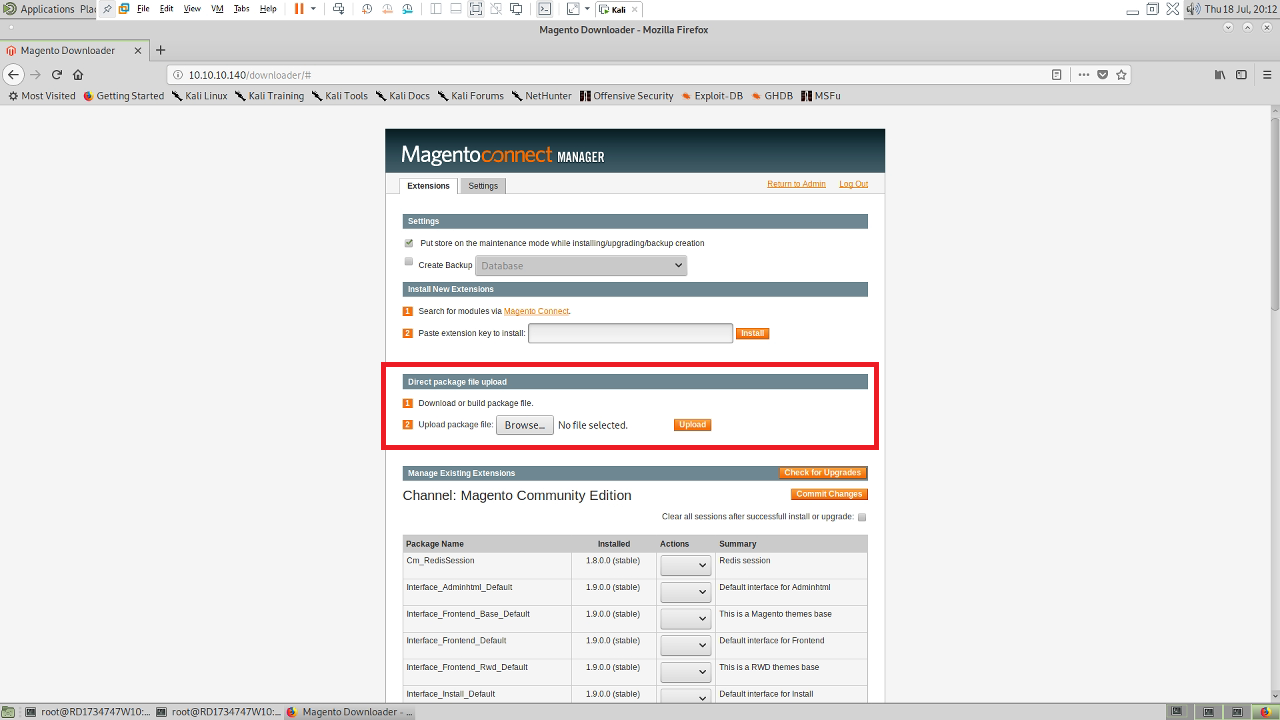This screenshot has height=720, width=1280.
Task: Go to Firefox home page icon
Action: [78, 74]
